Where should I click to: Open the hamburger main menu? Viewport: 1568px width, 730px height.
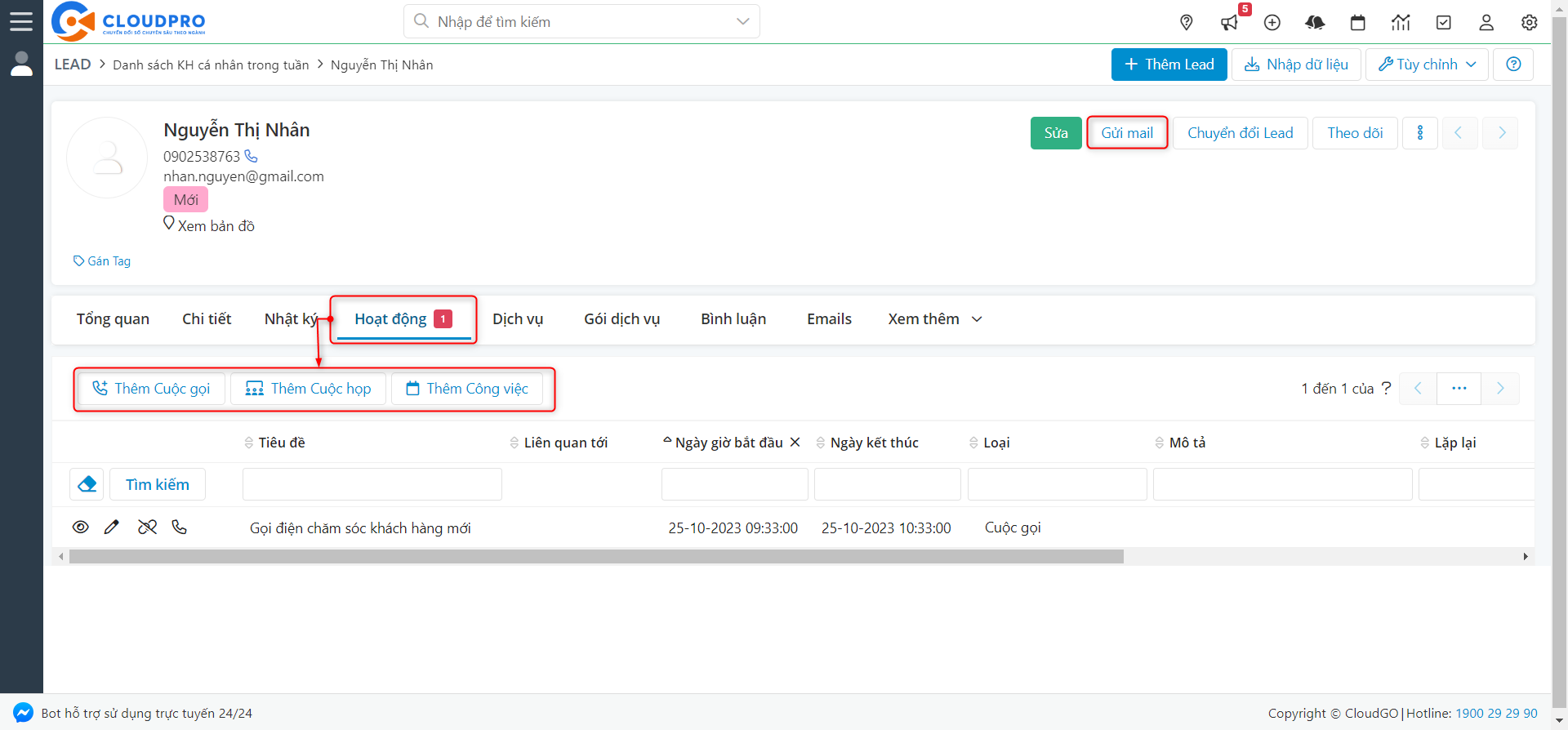(21, 21)
